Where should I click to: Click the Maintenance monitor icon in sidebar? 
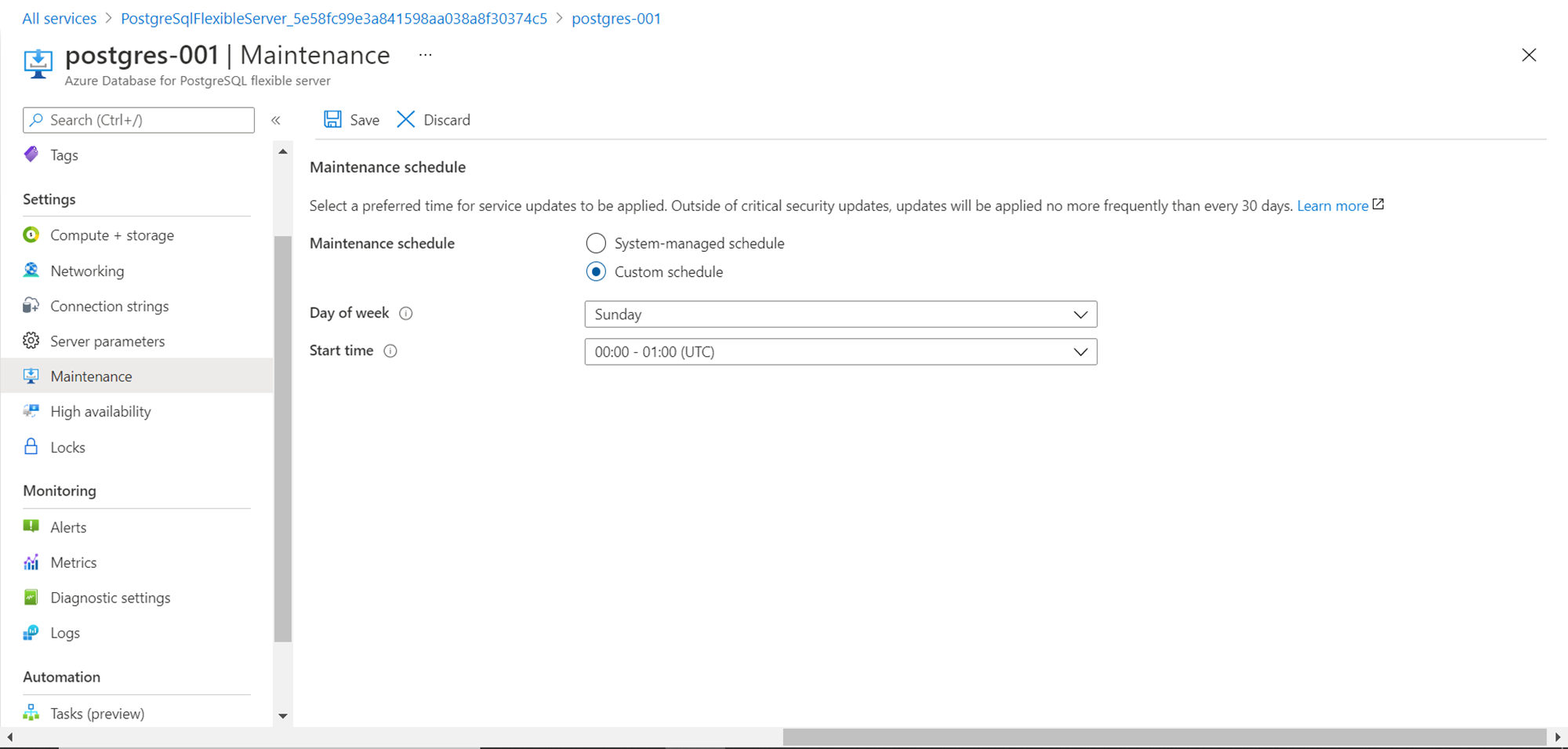coord(31,376)
